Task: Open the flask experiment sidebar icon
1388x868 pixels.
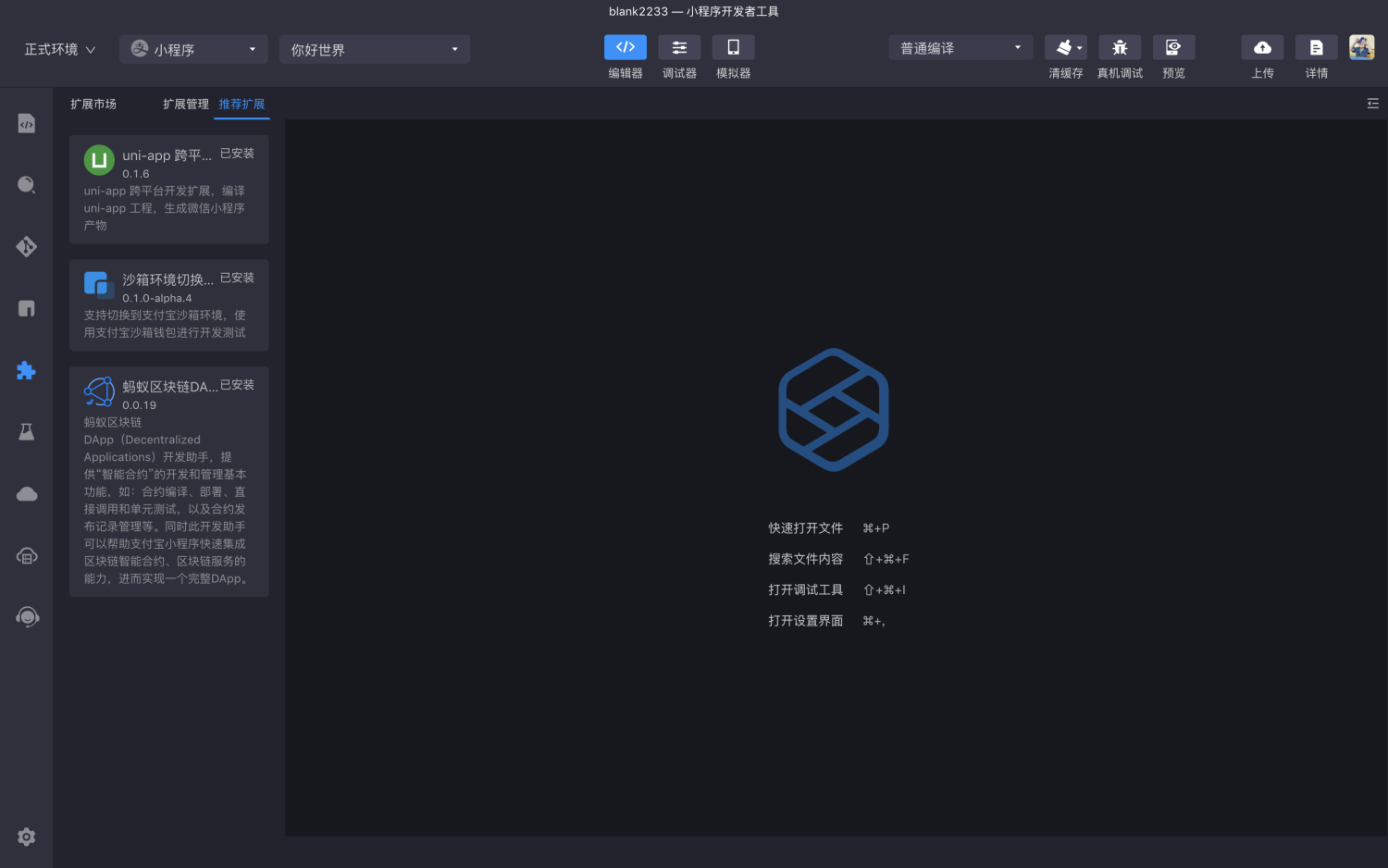Action: click(27, 432)
